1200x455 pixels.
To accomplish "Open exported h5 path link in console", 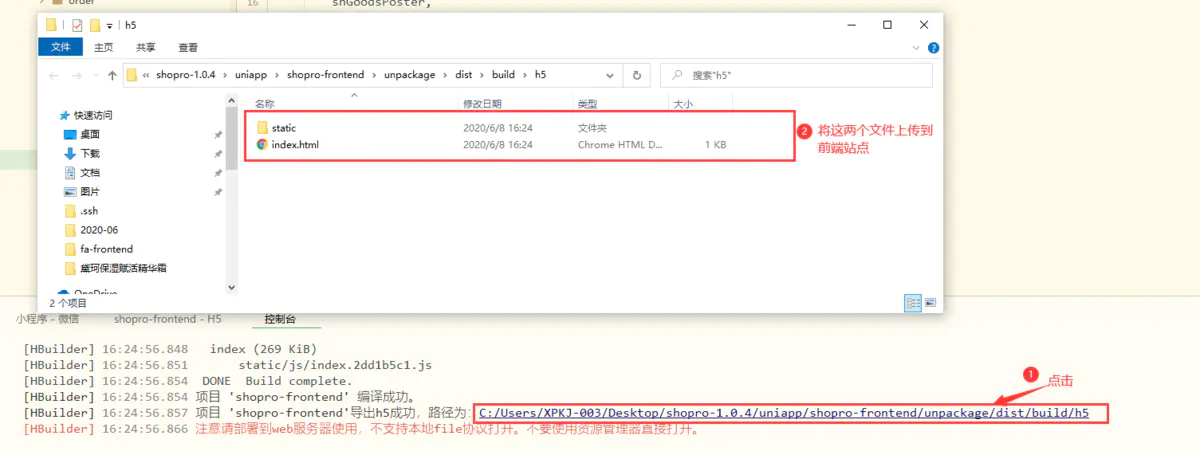I will [784, 413].
